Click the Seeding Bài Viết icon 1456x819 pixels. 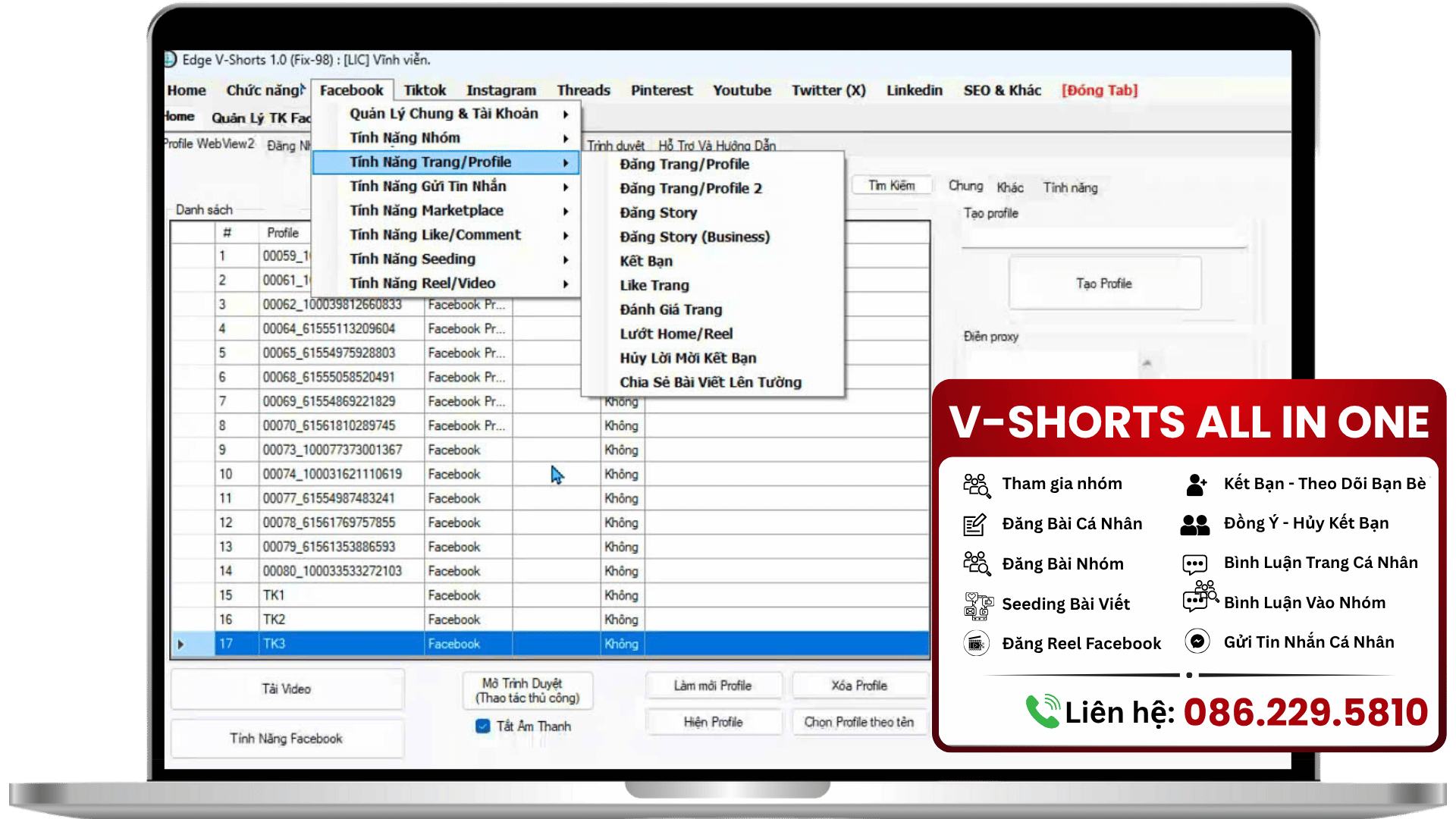[x=977, y=605]
